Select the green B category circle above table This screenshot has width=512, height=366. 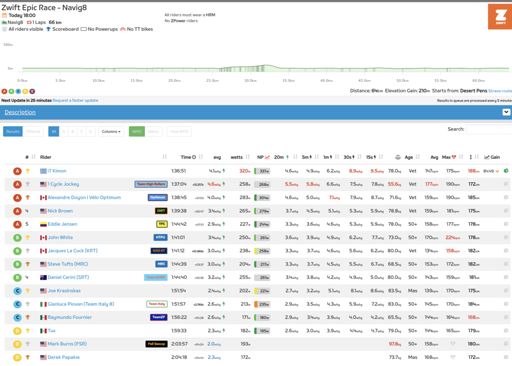[x=11, y=91]
